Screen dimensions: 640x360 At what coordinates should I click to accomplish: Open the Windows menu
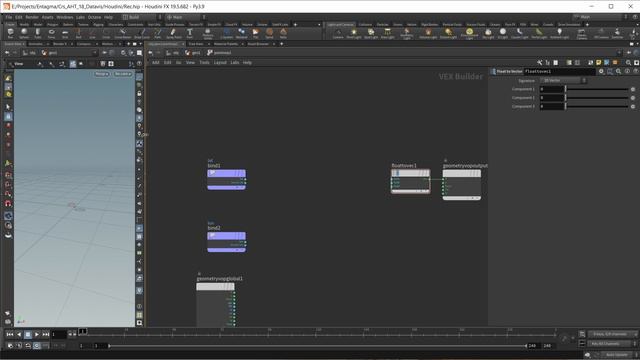click(x=64, y=17)
